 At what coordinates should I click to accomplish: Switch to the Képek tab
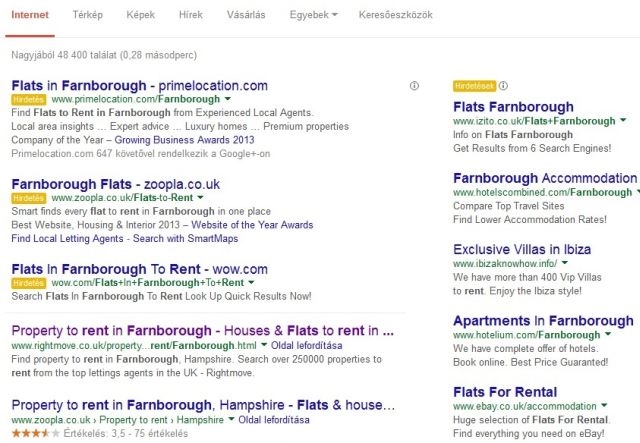coord(140,15)
